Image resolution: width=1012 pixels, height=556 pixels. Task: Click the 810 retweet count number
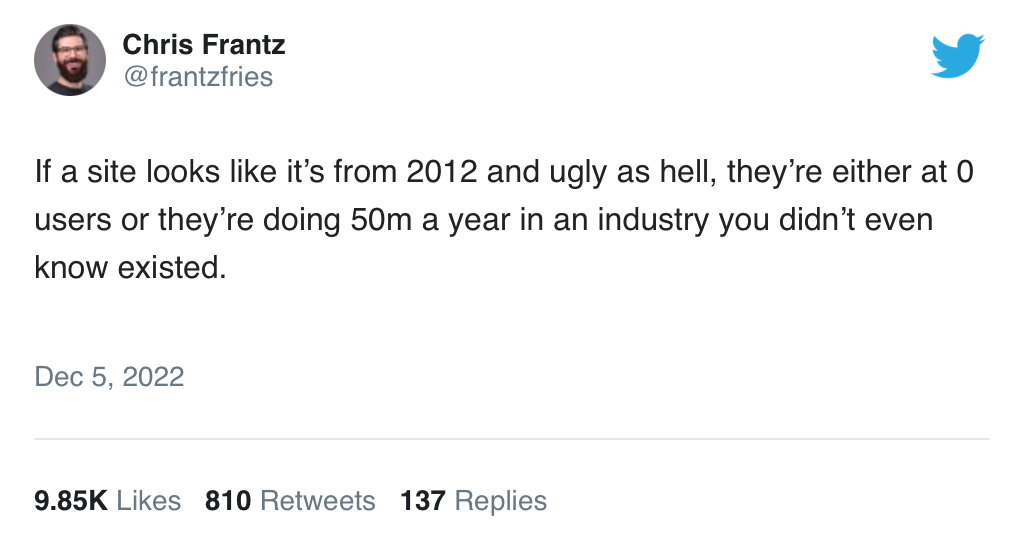[227, 500]
